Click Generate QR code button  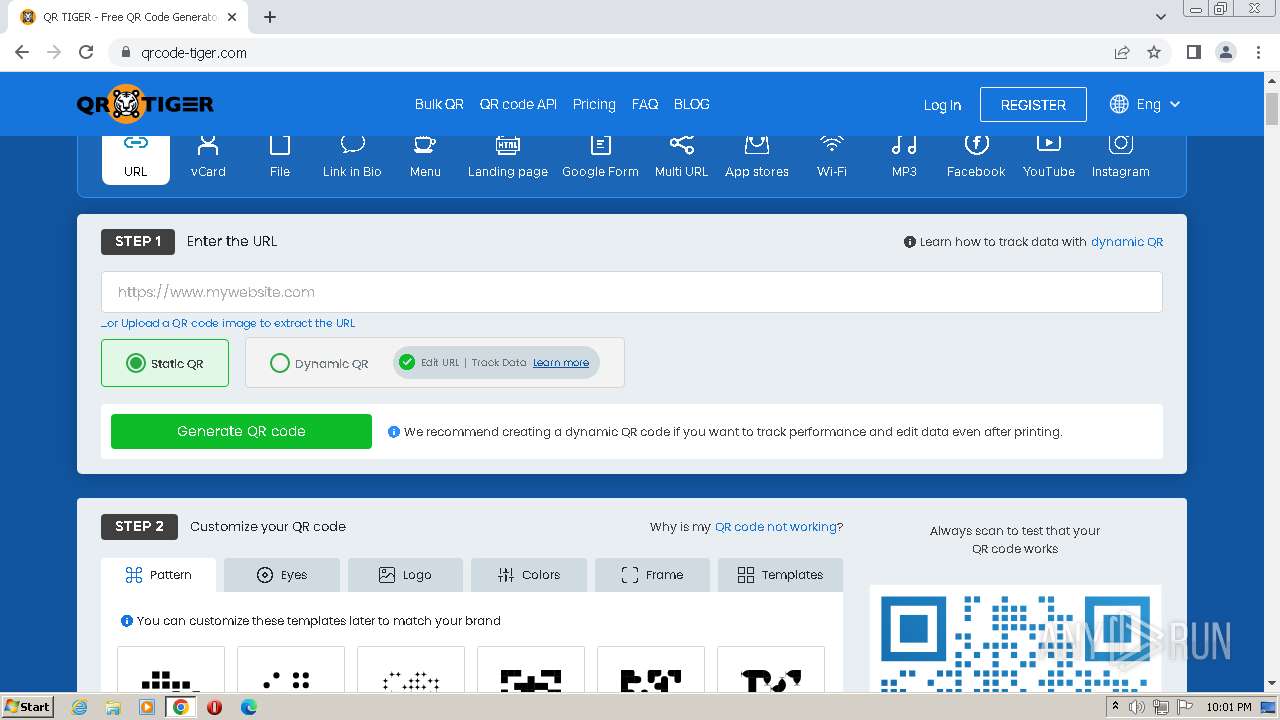click(x=241, y=431)
